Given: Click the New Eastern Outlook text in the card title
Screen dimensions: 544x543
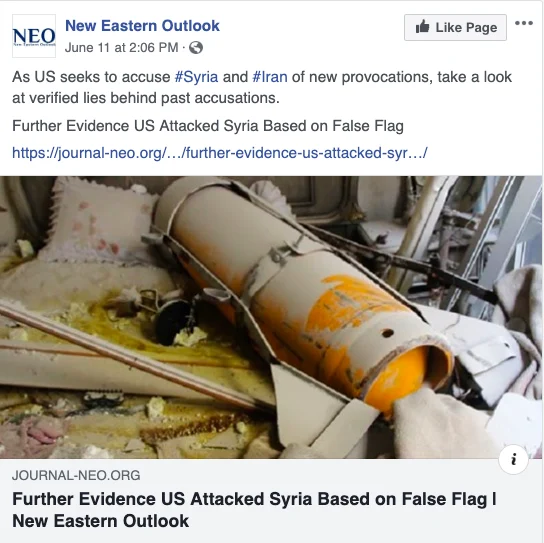Looking at the screenshot, I should (101, 521).
